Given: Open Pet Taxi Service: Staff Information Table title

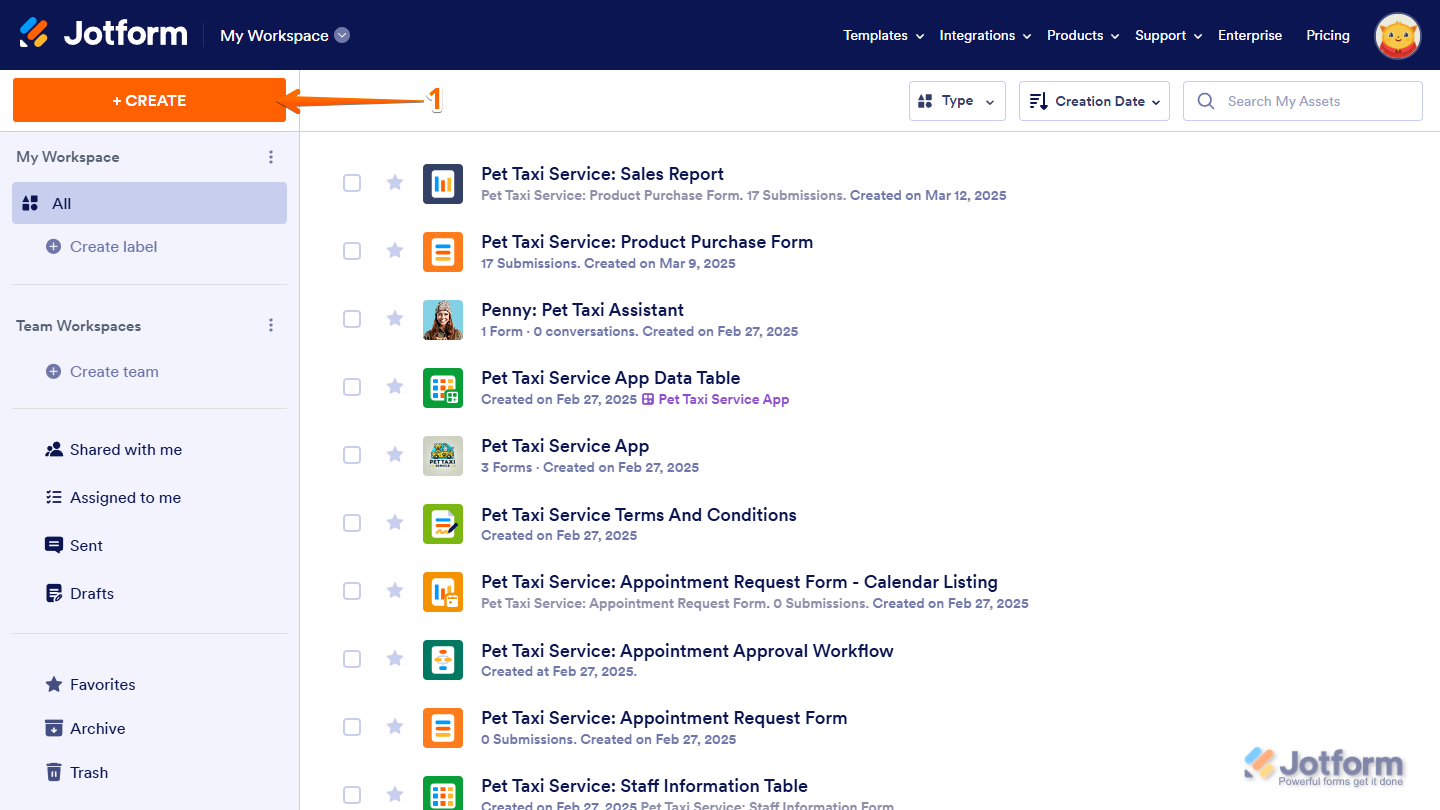Looking at the screenshot, I should tap(644, 786).
